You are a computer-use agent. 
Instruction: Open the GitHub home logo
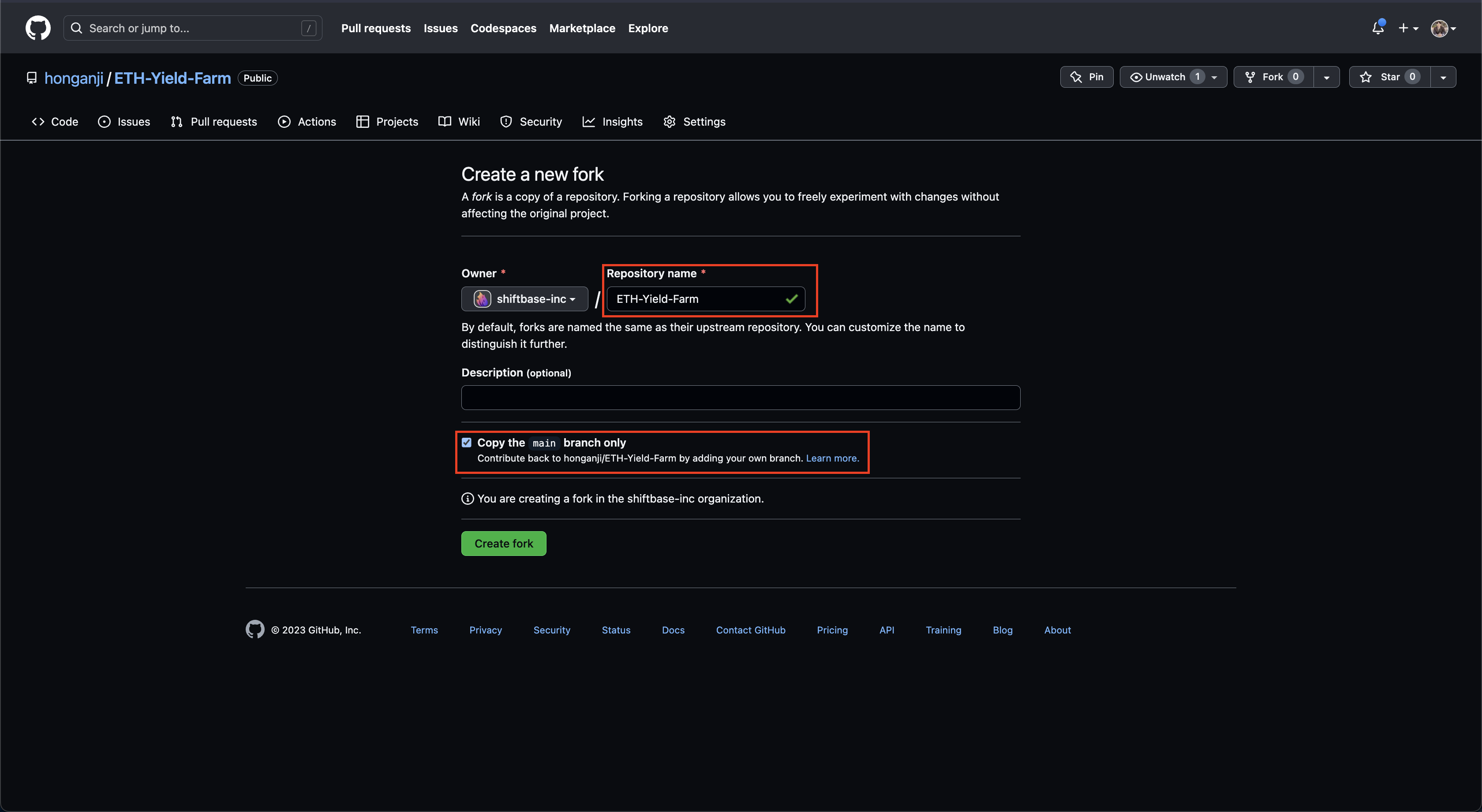(x=38, y=28)
